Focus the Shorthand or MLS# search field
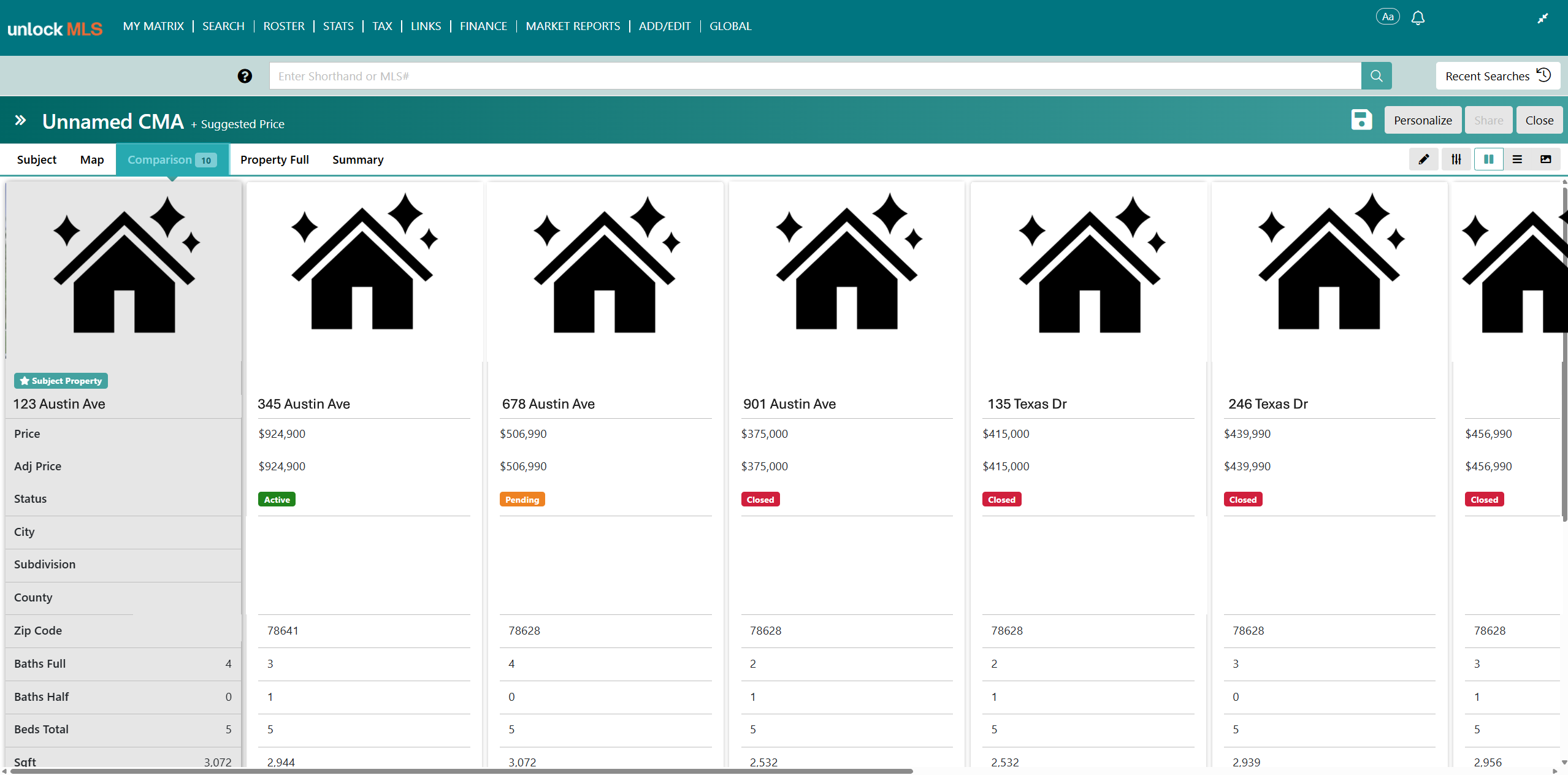Image resolution: width=1568 pixels, height=775 pixels. (x=815, y=76)
